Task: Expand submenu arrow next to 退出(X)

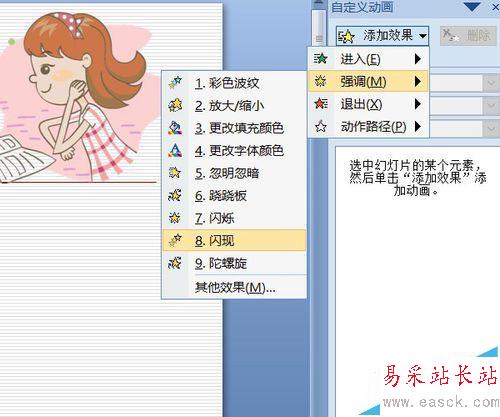Action: tap(418, 104)
